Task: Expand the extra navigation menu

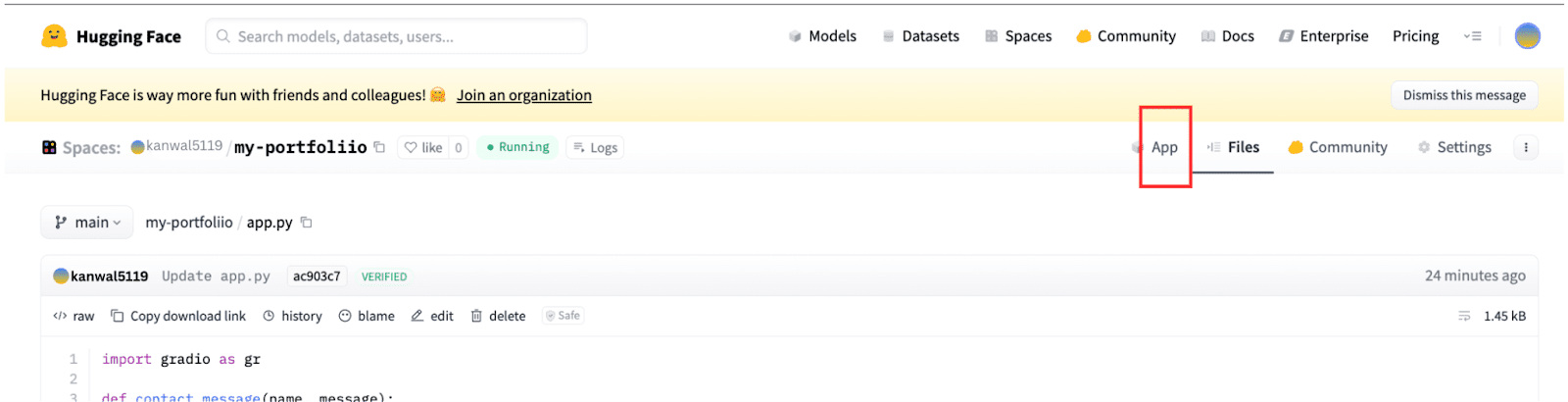Action: pos(1472,36)
